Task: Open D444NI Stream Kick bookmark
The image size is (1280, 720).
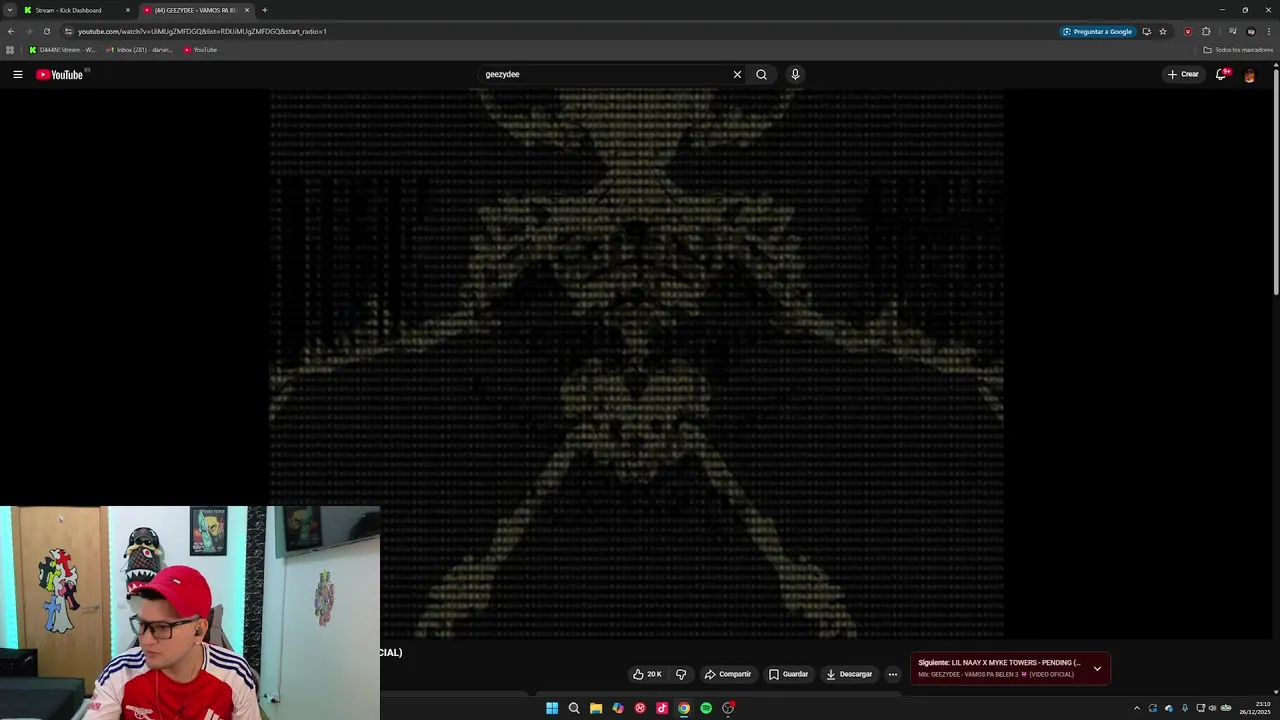Action: tap(62, 50)
